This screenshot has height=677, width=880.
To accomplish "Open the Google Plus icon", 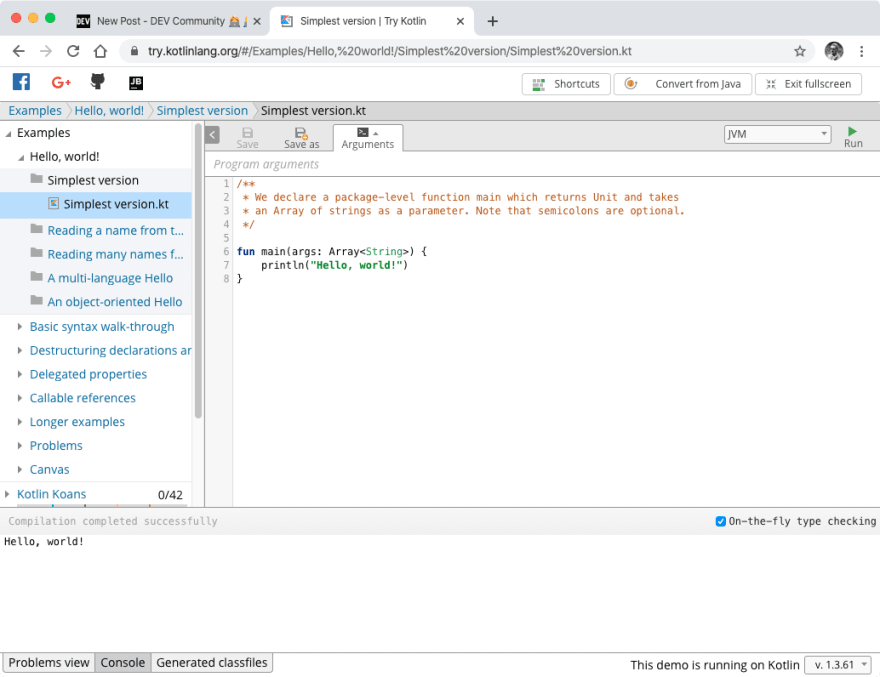I will coord(61,83).
